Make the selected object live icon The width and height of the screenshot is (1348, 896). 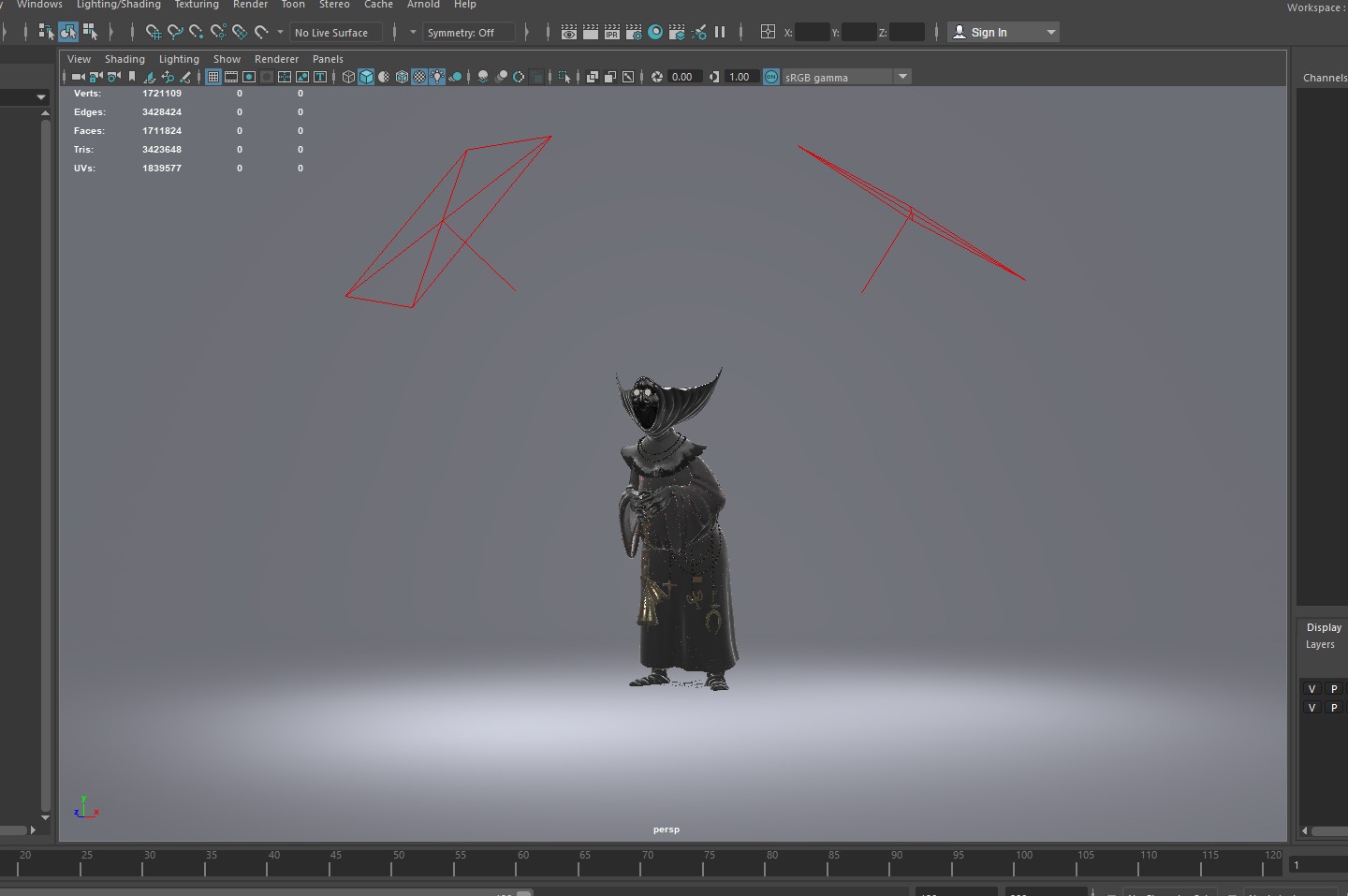[262, 32]
